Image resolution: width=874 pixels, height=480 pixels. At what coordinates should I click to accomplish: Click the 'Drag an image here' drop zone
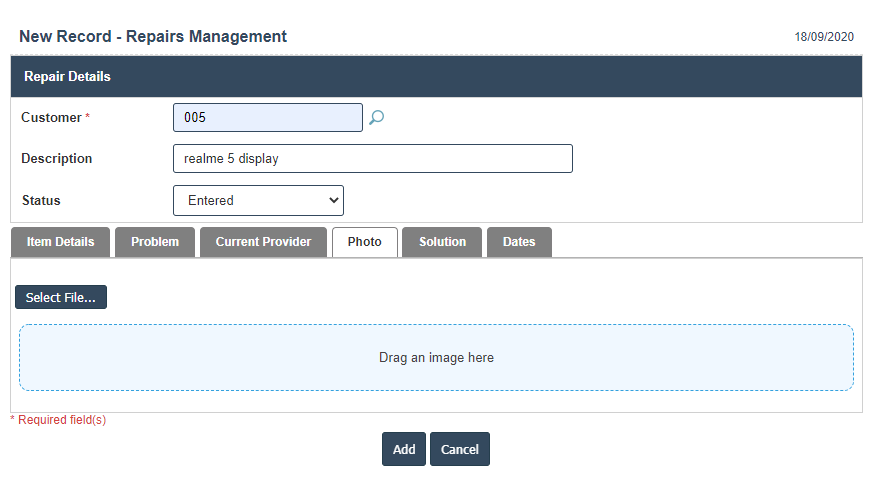click(x=436, y=357)
